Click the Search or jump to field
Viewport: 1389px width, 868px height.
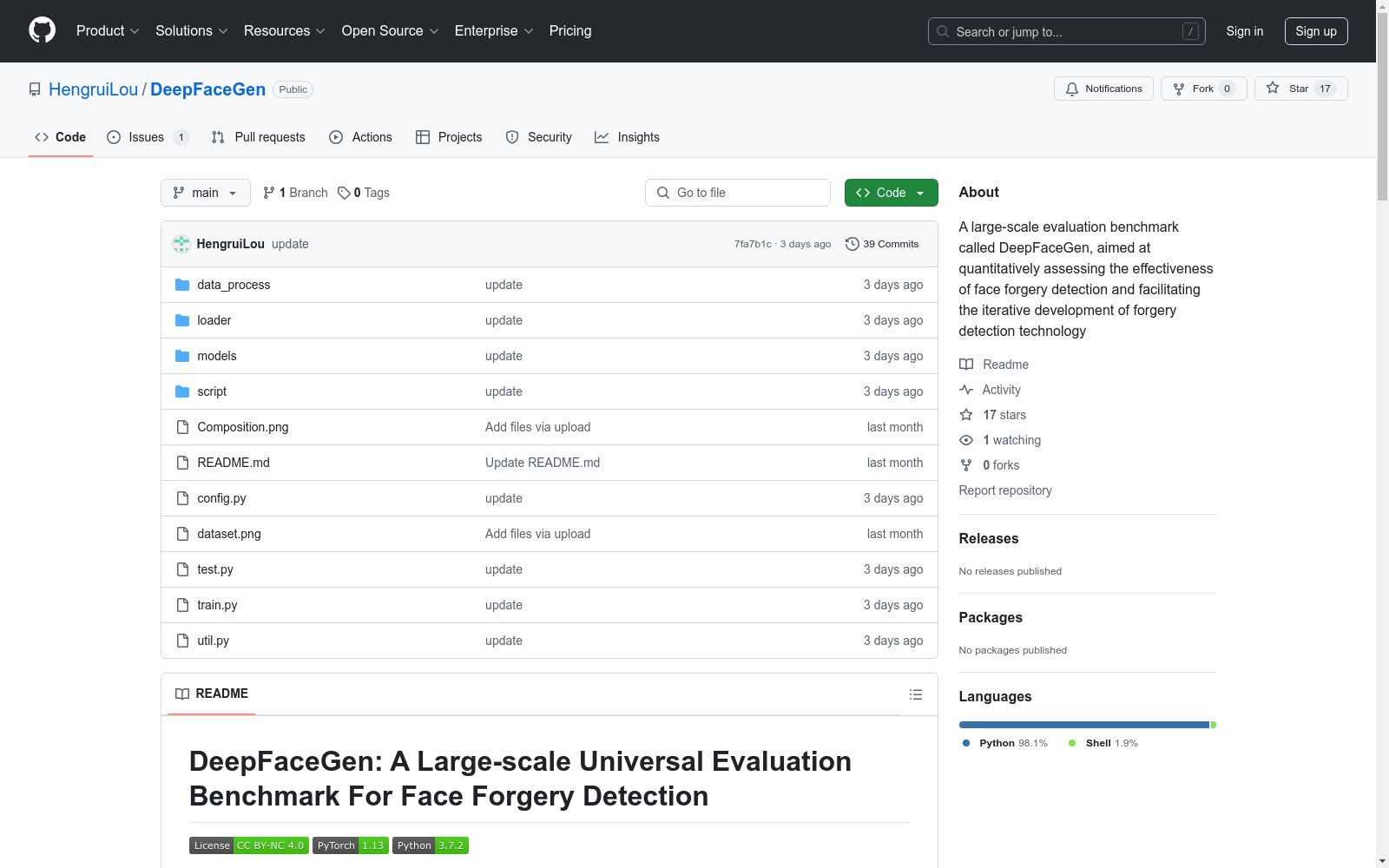tap(1067, 31)
